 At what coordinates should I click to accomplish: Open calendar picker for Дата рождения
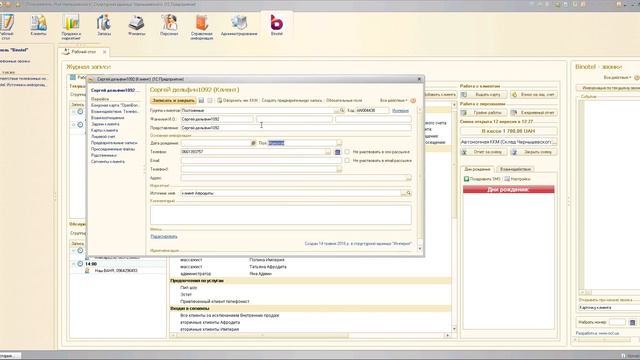[253, 143]
